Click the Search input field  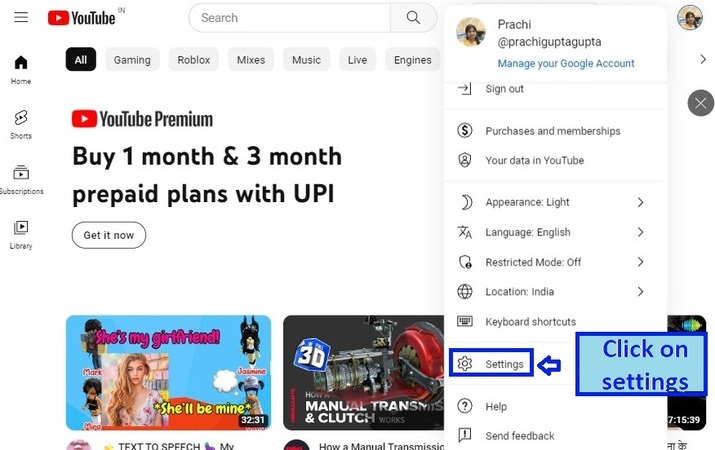point(290,18)
